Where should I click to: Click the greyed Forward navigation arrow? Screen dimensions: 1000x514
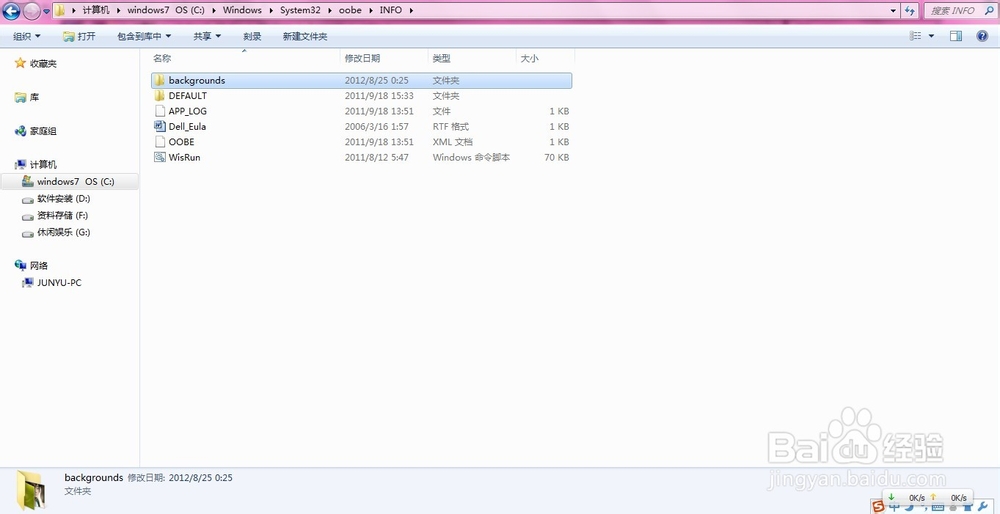31,11
